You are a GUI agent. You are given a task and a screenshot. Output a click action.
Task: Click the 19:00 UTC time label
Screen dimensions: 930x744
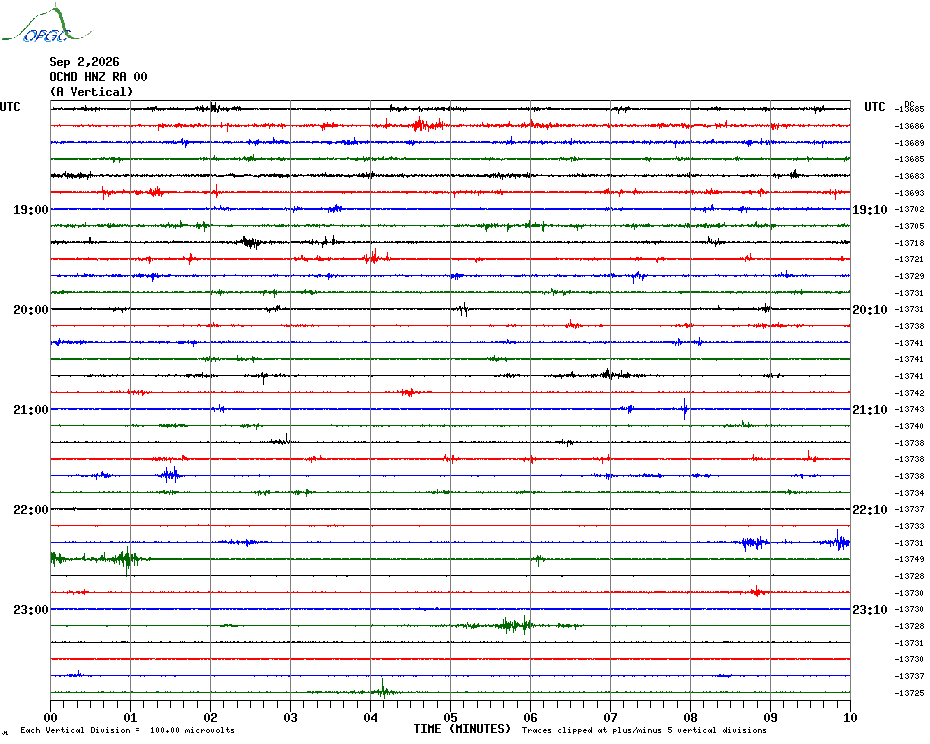click(x=30, y=210)
